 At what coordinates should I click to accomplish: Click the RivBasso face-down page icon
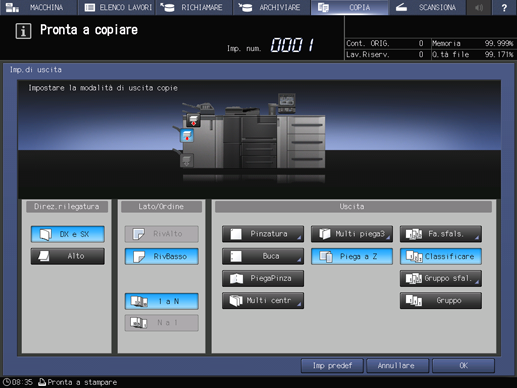[139, 257]
